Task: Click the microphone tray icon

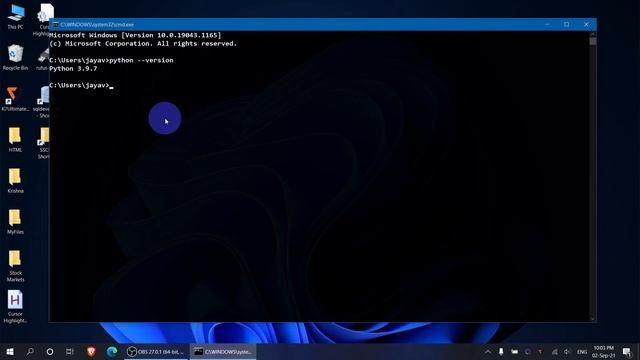Action: [x=501, y=351]
